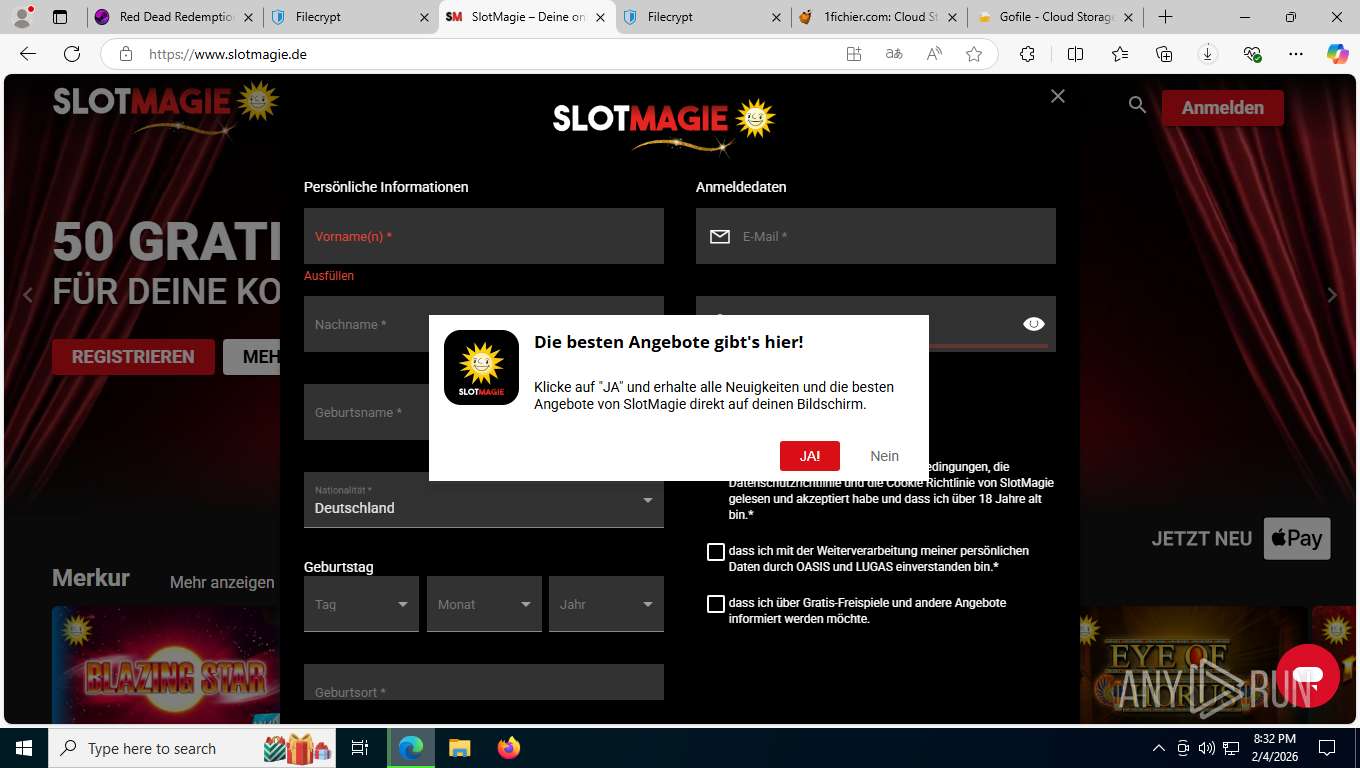Open Firefox from the taskbar
The image size is (1360, 768).
(509, 748)
